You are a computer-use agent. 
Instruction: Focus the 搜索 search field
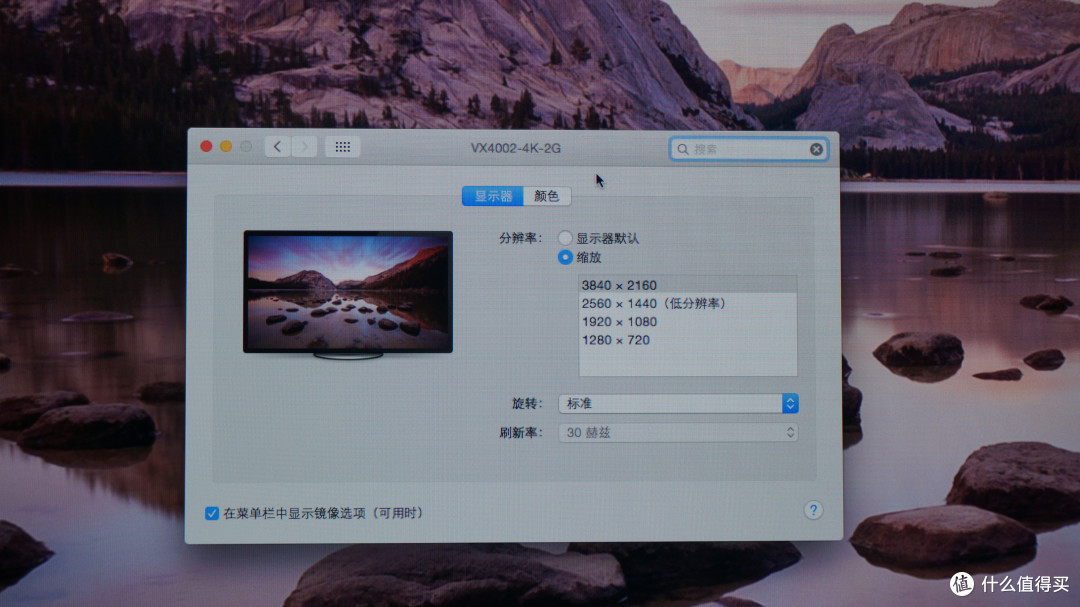tap(749, 149)
